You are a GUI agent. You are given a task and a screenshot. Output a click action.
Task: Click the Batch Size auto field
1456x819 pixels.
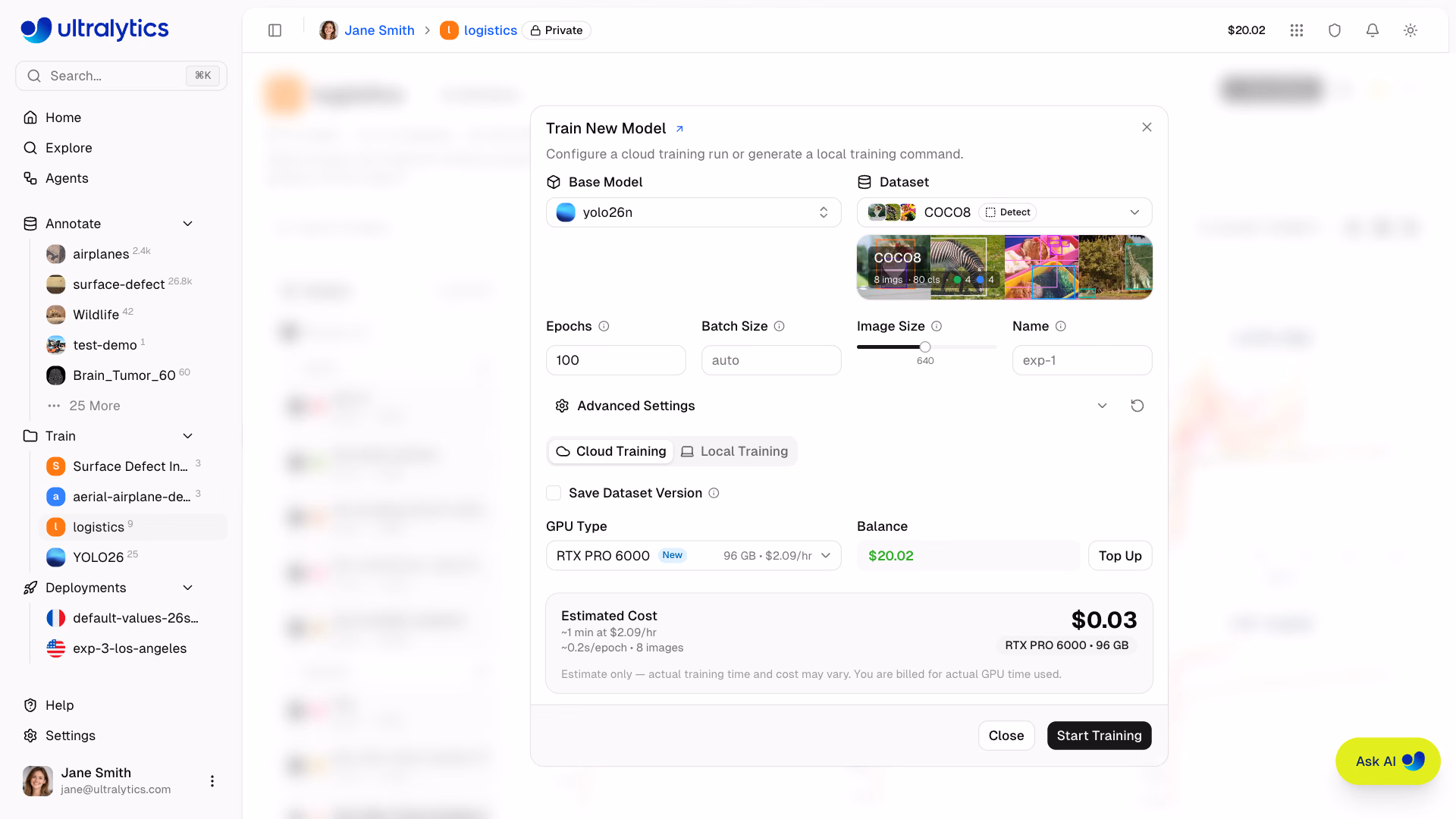(771, 360)
